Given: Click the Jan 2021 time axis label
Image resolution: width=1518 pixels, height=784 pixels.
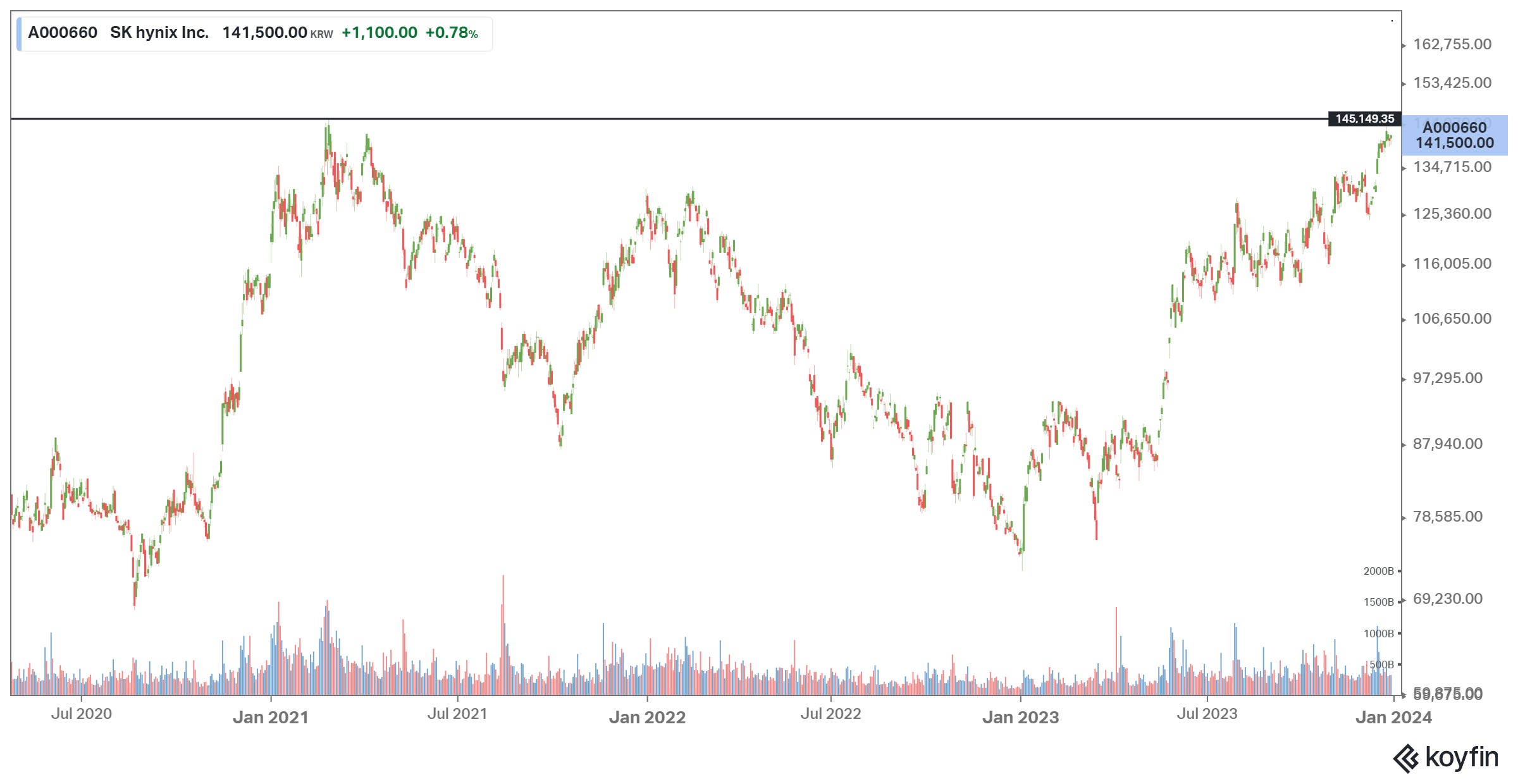Looking at the screenshot, I should 270,717.
